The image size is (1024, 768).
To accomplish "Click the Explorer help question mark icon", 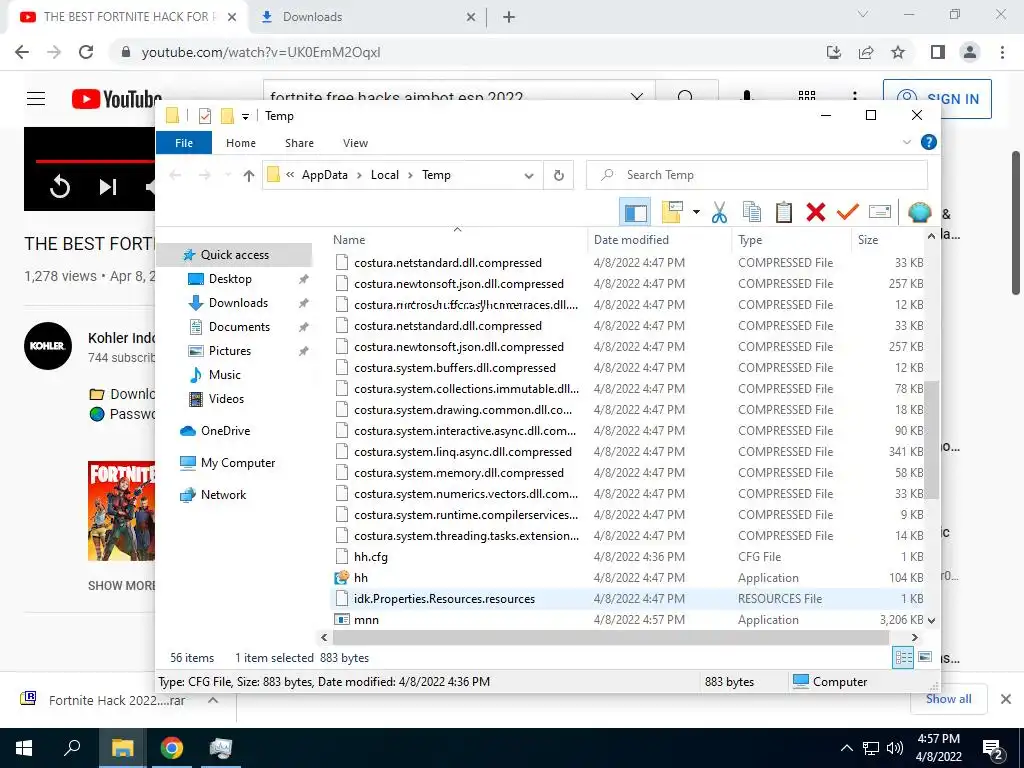I will coord(928,142).
